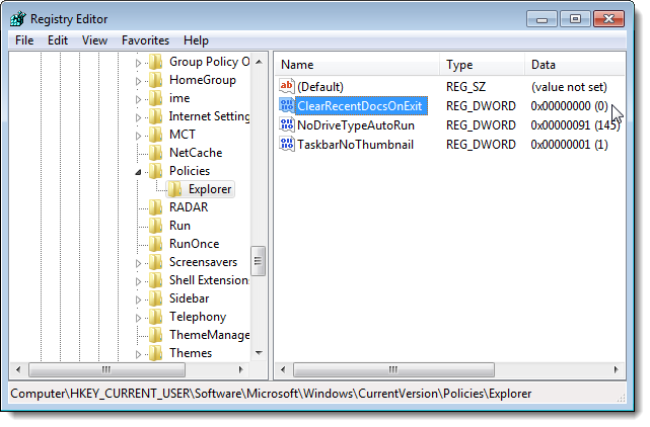Image resolution: width=650 pixels, height=427 pixels.
Task: Click the NetCache folder icon
Action: pyautogui.click(x=156, y=153)
